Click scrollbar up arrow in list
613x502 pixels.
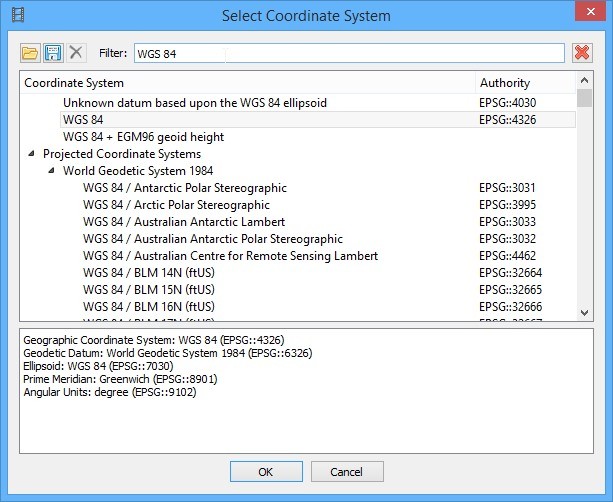tap(584, 81)
